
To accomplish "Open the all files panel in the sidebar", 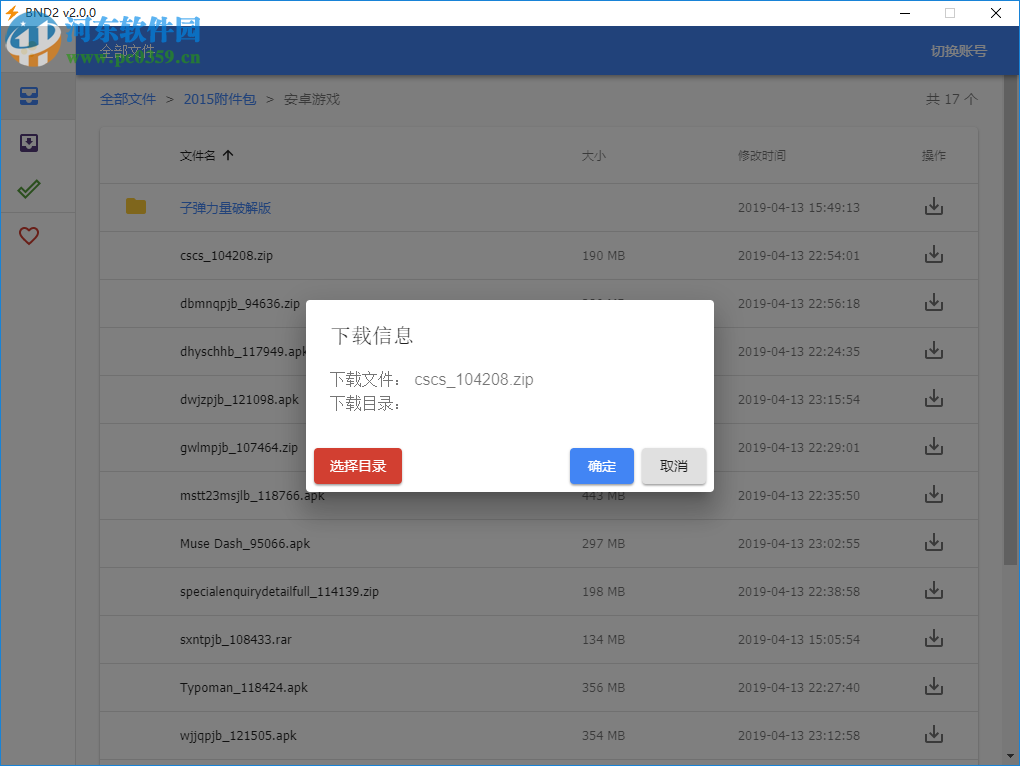I will (x=27, y=96).
